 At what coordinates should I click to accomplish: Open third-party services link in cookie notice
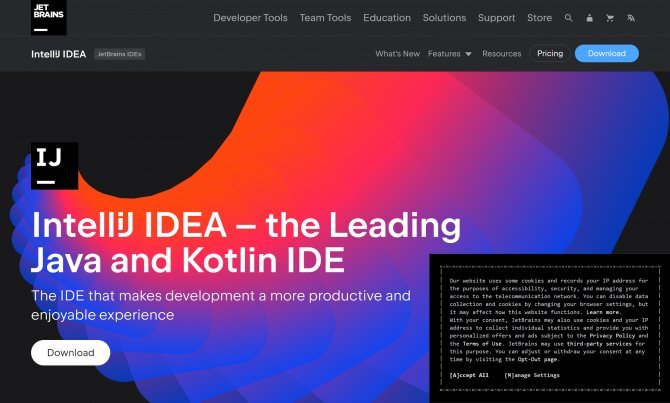[x=599, y=344]
